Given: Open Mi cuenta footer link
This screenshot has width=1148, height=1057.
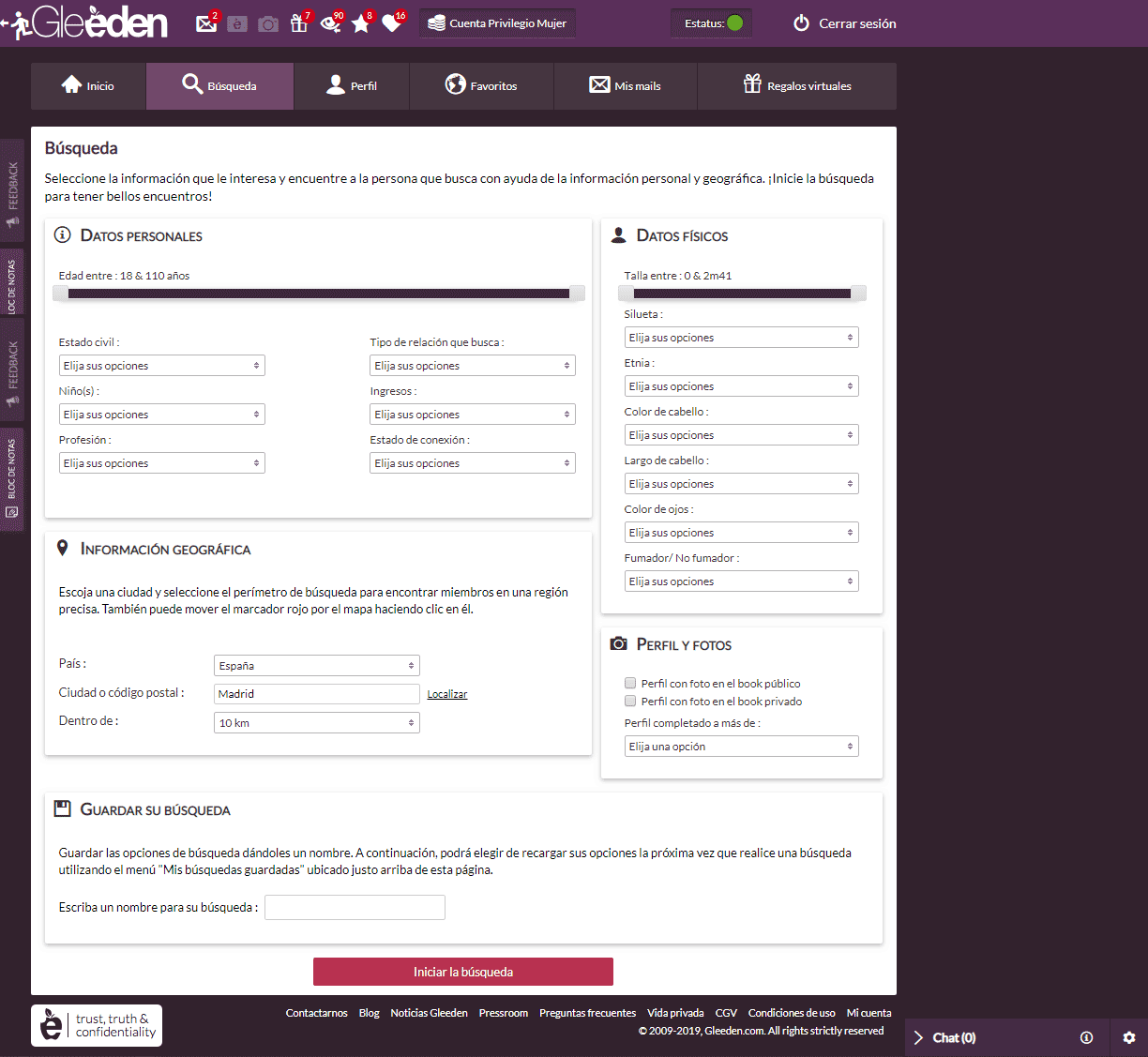Looking at the screenshot, I should click(x=869, y=1013).
